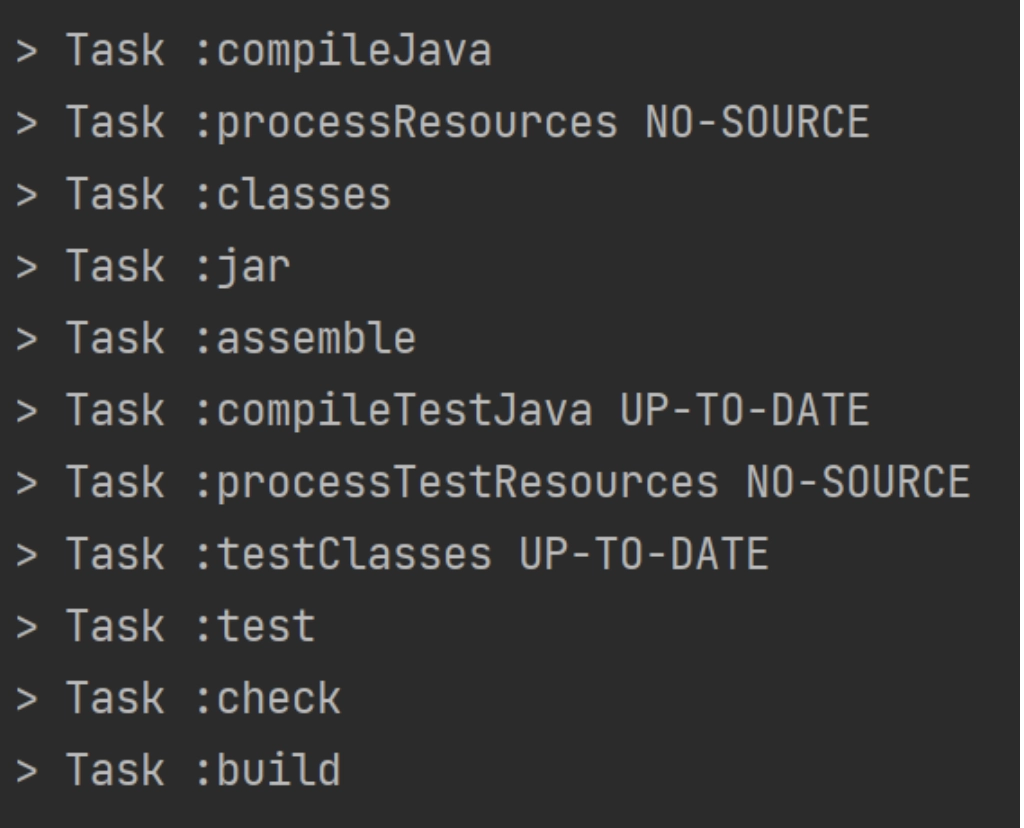Click NO-SOURCE label beside :processResources
Screen dimensions: 1024x828
point(757,123)
